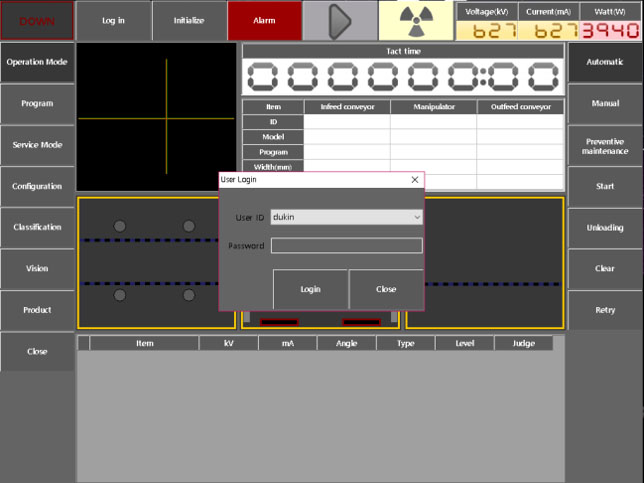The image size is (644, 483).
Task: Open Service Mode panel
Action: coord(37,145)
